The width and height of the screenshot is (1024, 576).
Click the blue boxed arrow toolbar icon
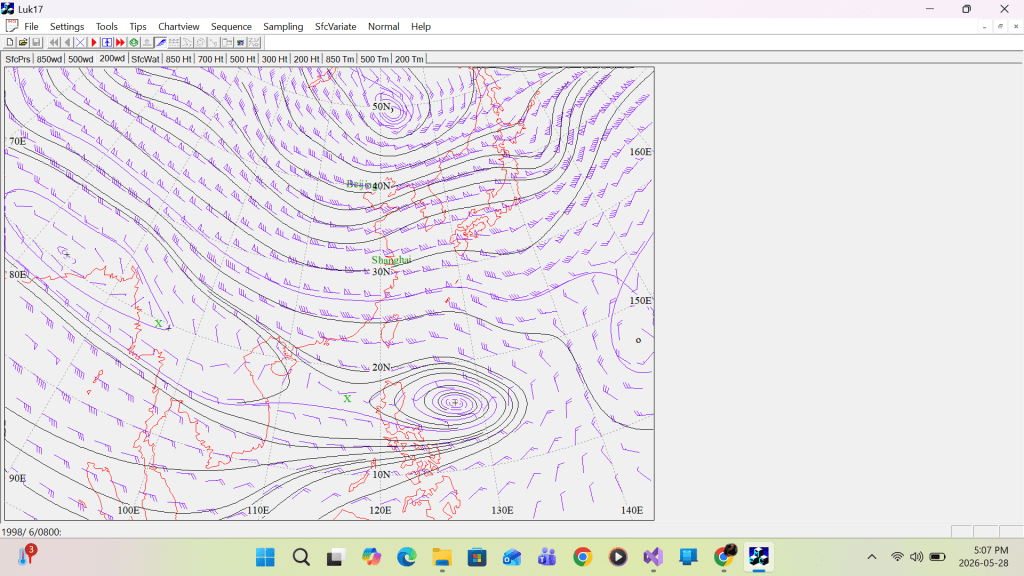(107, 42)
